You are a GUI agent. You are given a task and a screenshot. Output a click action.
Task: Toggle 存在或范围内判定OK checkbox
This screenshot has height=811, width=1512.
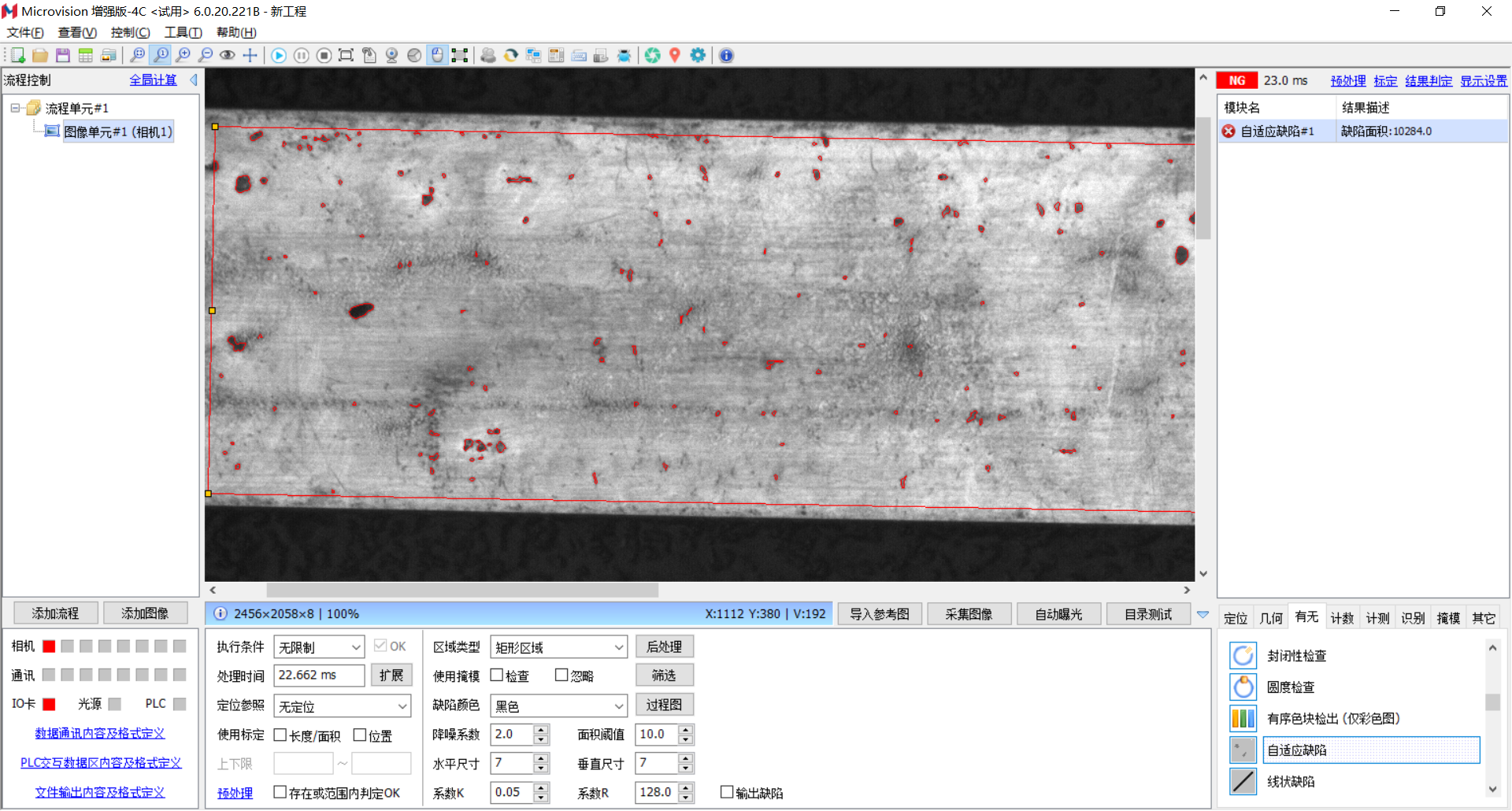point(280,792)
